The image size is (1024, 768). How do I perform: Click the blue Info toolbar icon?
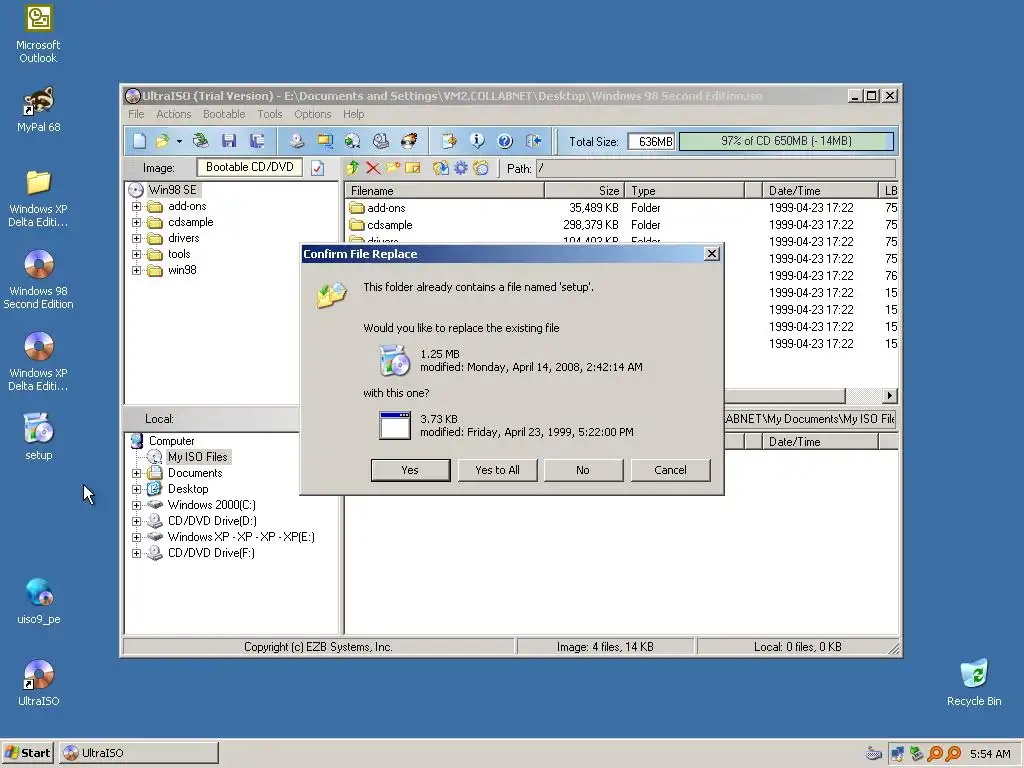click(477, 141)
